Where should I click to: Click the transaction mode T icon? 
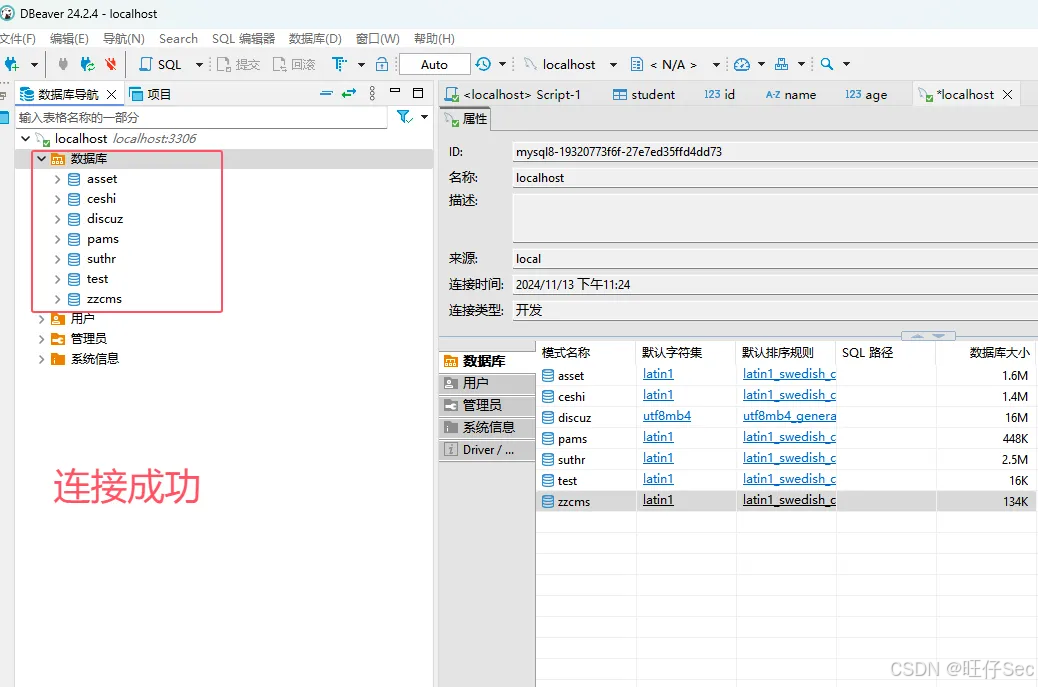tap(339, 64)
